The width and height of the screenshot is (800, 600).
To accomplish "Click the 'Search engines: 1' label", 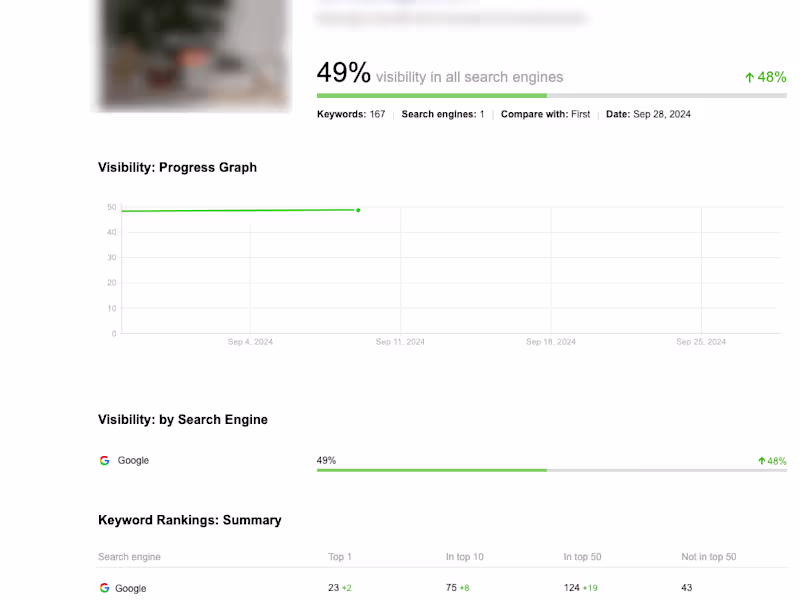I will pyautogui.click(x=442, y=115).
